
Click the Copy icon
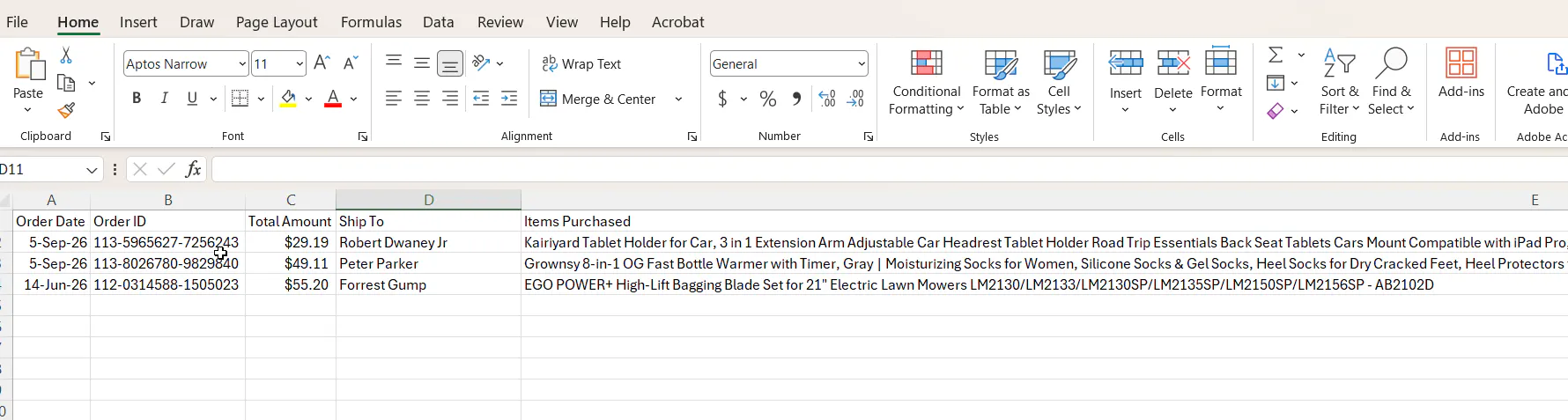(x=66, y=83)
